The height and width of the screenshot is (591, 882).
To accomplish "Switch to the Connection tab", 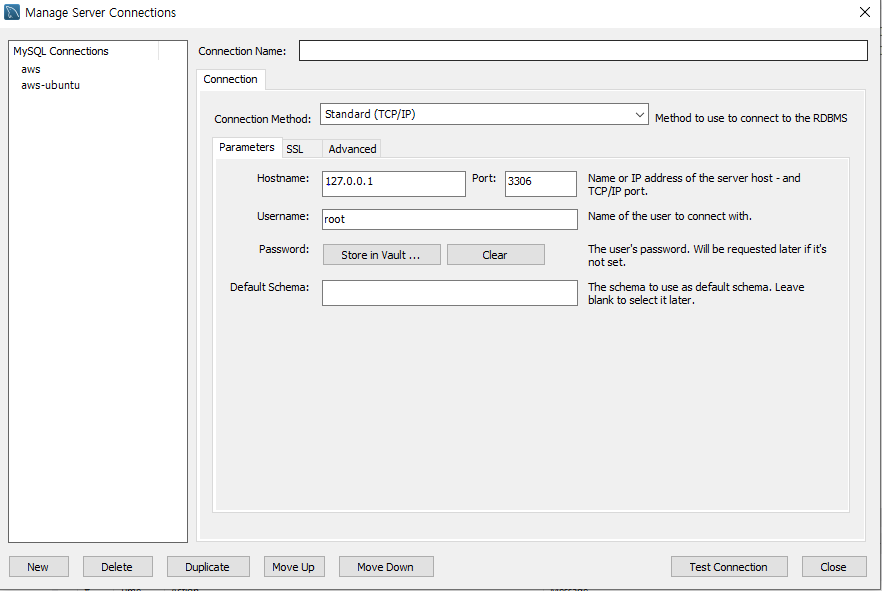I will pyautogui.click(x=231, y=79).
